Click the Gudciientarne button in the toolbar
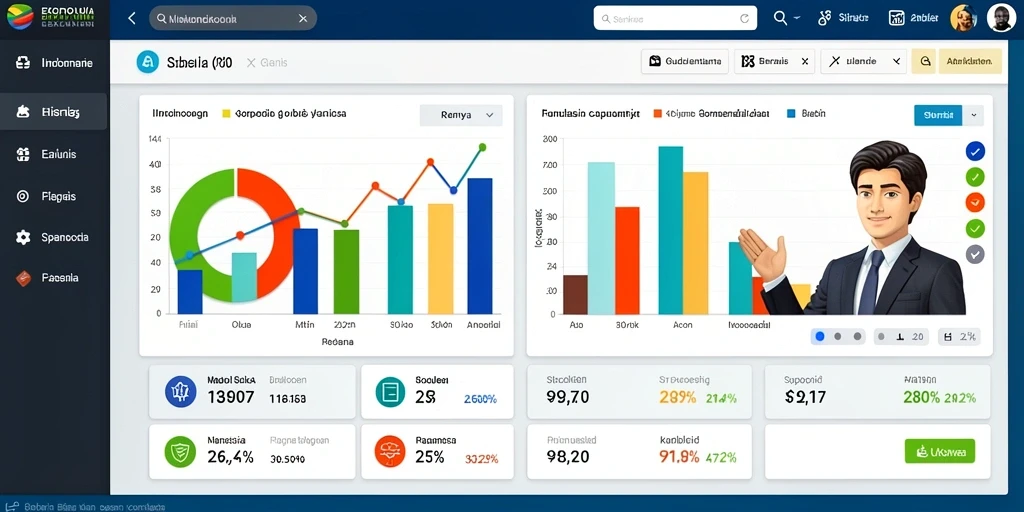 pyautogui.click(x=685, y=61)
